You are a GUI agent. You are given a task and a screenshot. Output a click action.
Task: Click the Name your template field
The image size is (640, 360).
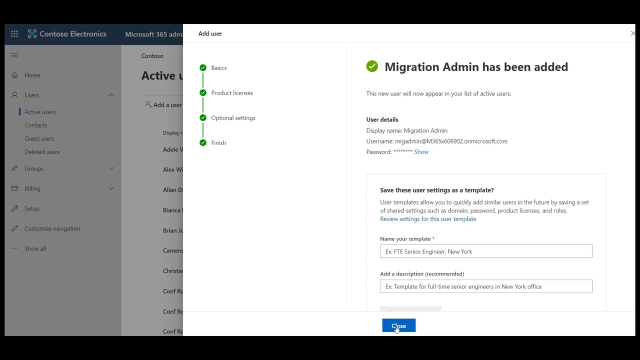click(x=486, y=251)
